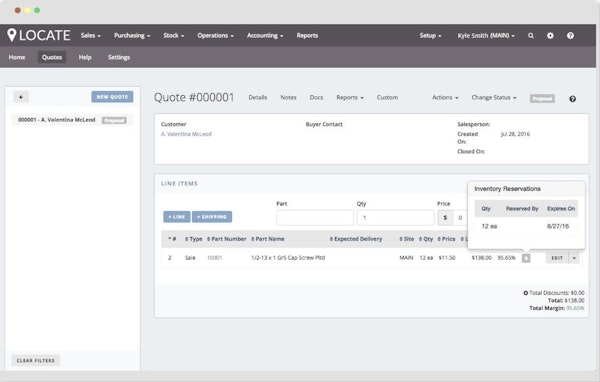
Task: Open the Setup dropdown
Action: (430, 36)
